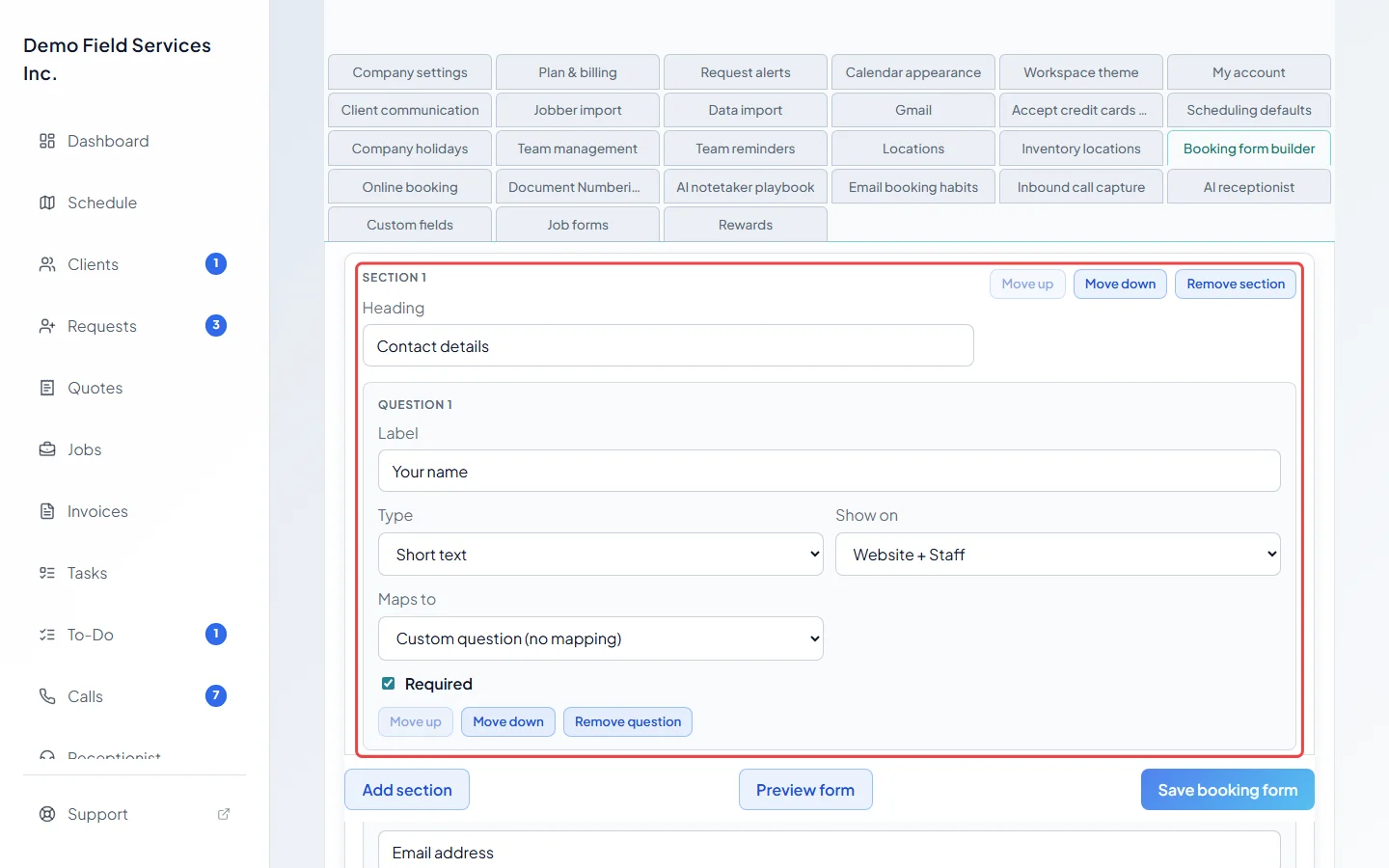Click the Preview form button
Image resolution: width=1389 pixels, height=868 pixels.
pos(805,790)
